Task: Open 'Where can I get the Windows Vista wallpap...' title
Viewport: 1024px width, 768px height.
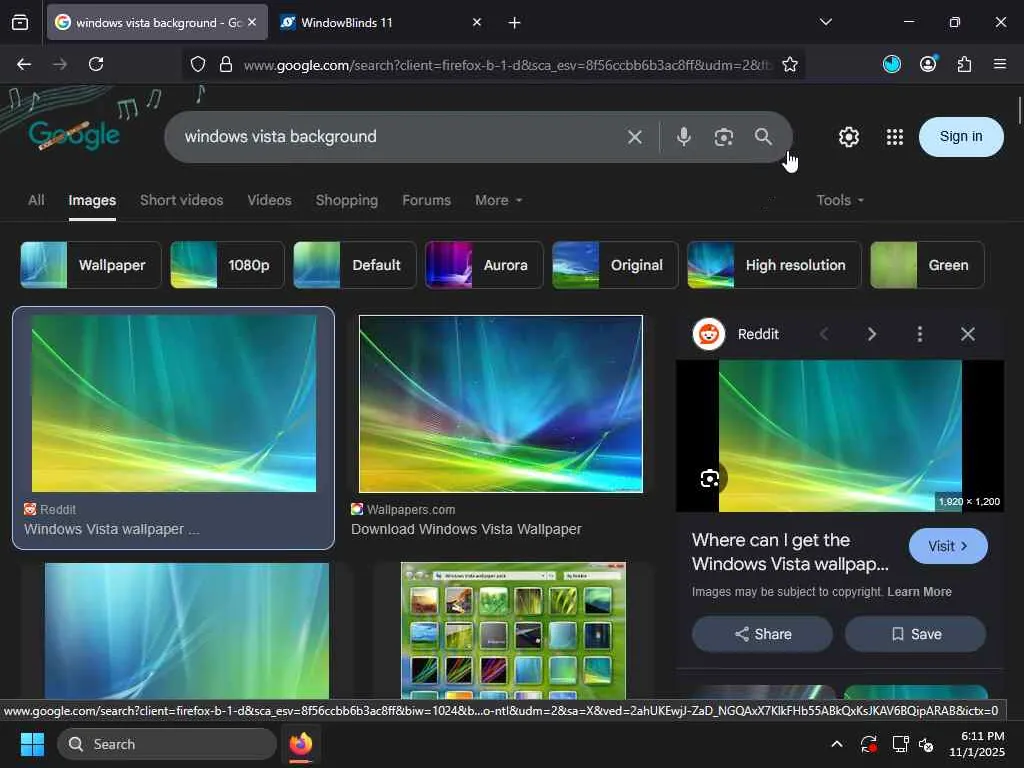Action: pyautogui.click(x=790, y=552)
